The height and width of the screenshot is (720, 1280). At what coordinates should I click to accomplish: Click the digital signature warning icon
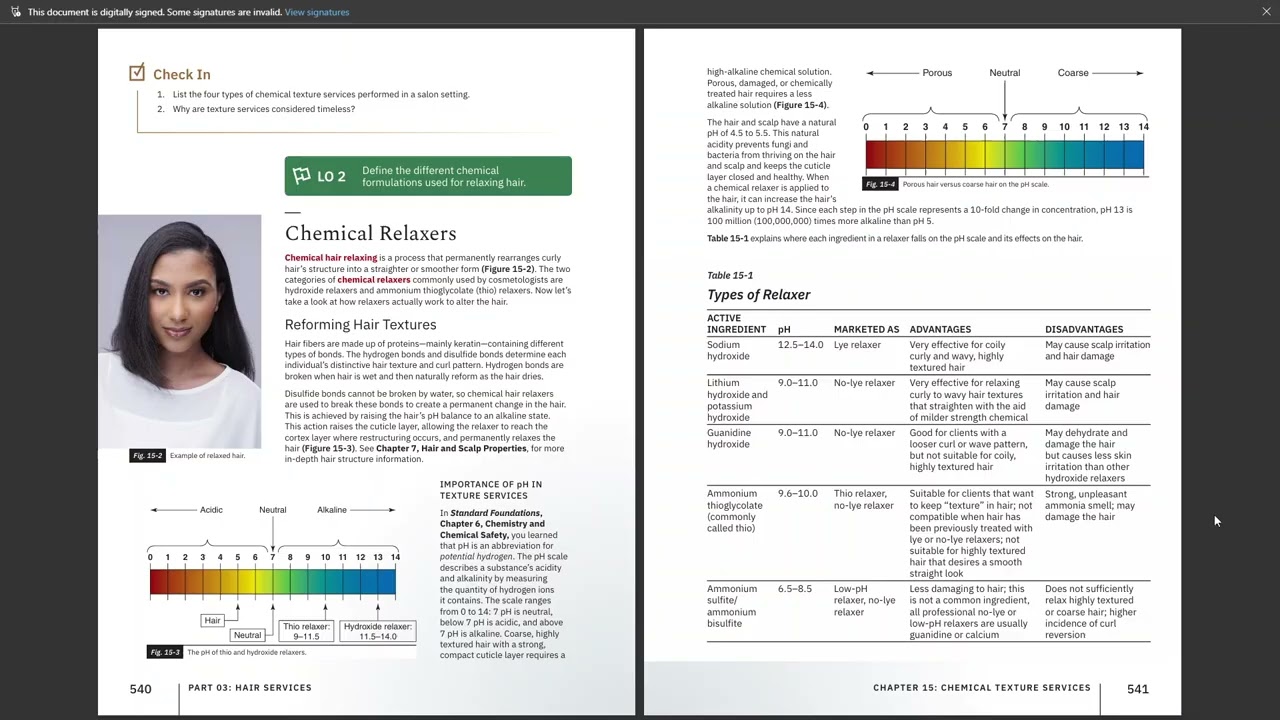(x=15, y=12)
